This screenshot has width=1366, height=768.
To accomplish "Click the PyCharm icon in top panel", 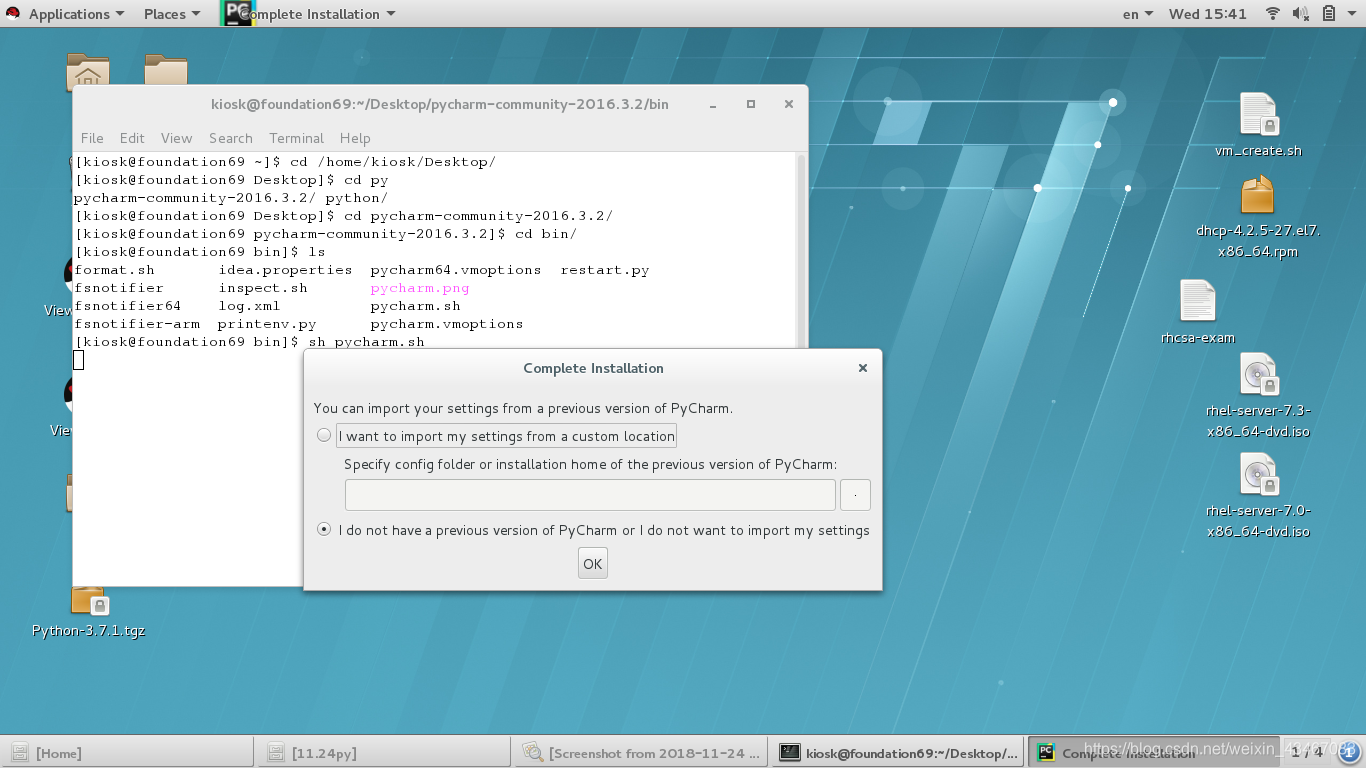I will 238,13.
